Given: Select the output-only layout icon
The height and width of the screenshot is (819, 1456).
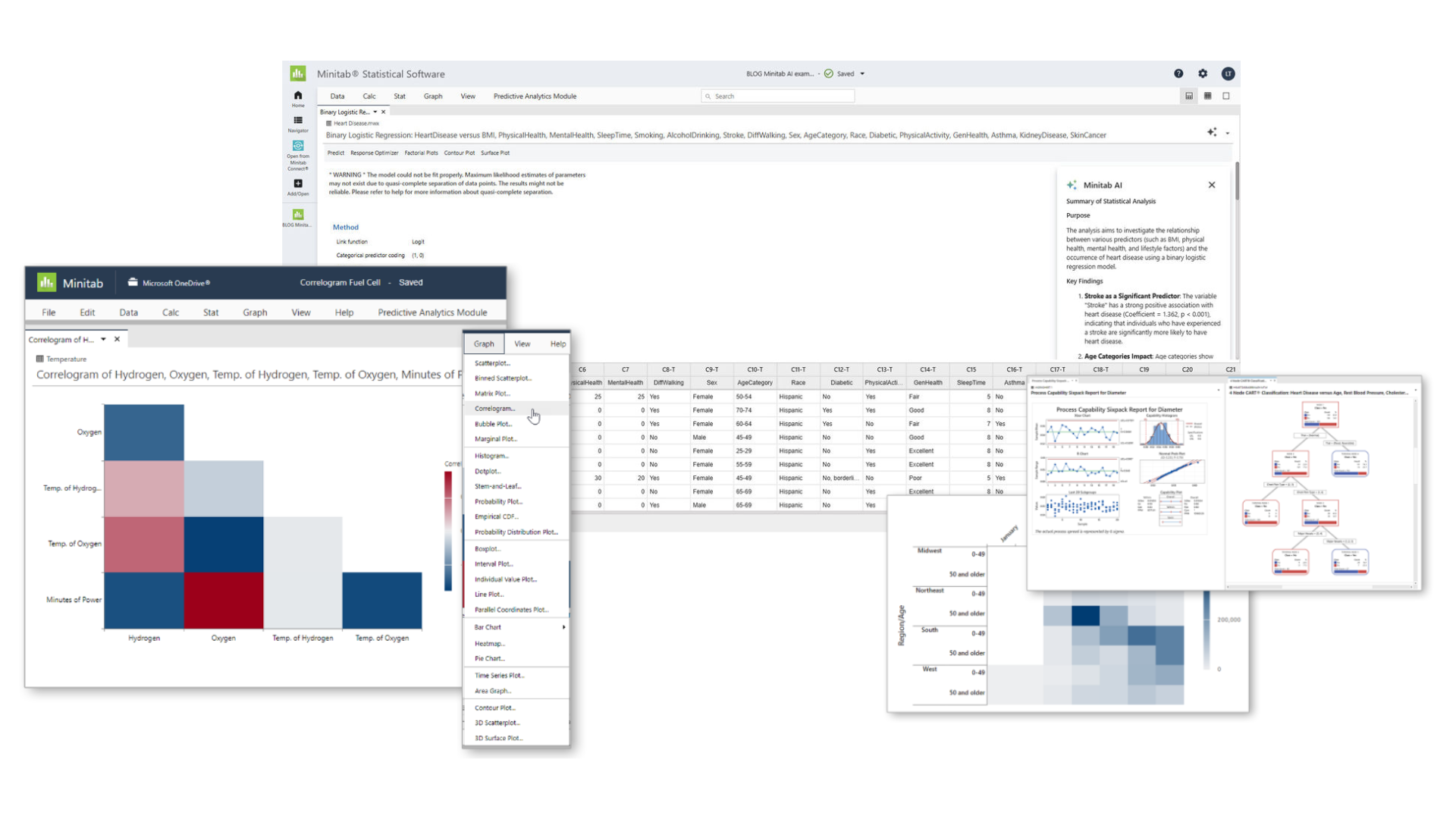Looking at the screenshot, I should [x=1226, y=96].
